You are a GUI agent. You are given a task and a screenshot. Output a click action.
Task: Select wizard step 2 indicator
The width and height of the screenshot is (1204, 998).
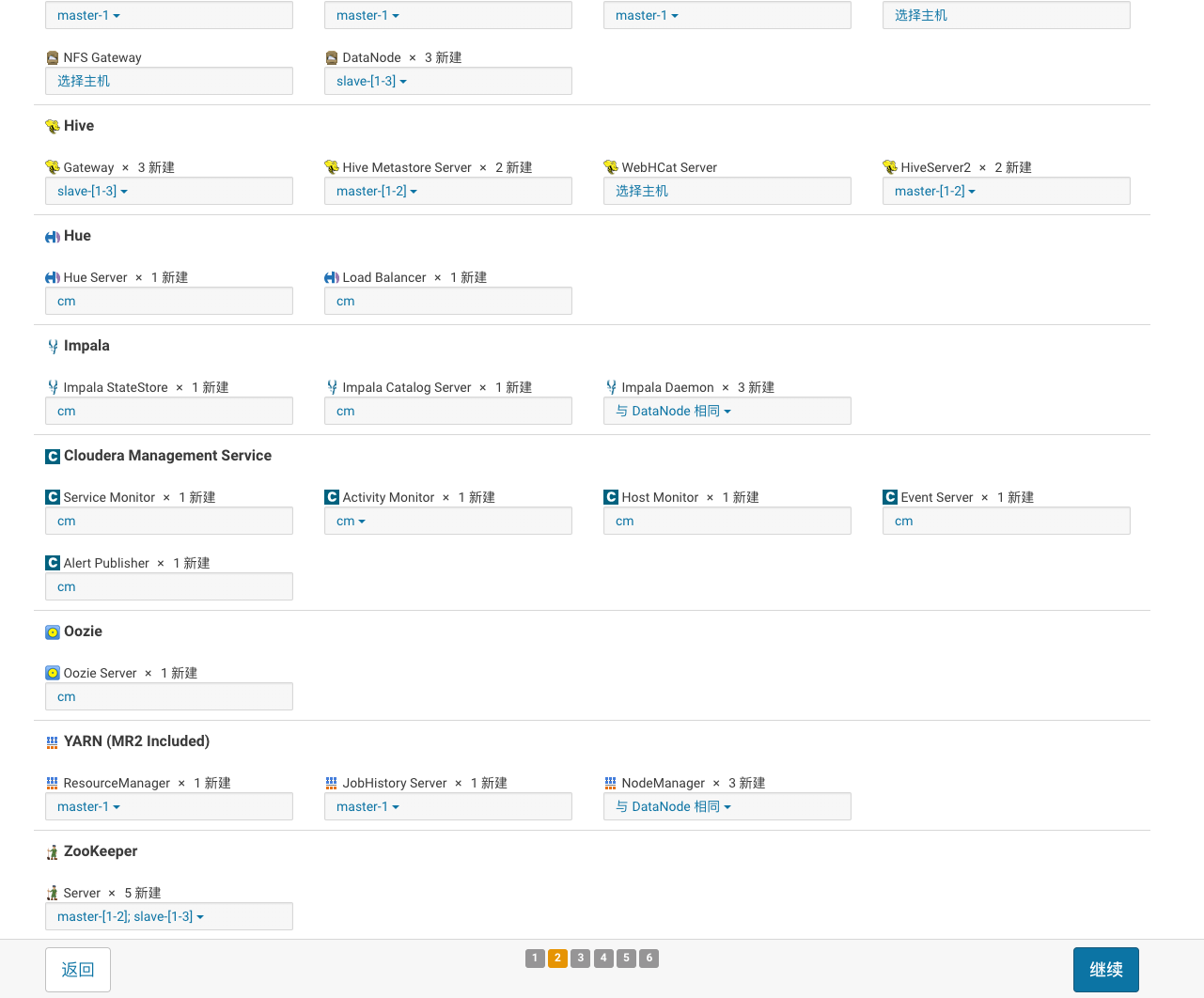coord(557,959)
